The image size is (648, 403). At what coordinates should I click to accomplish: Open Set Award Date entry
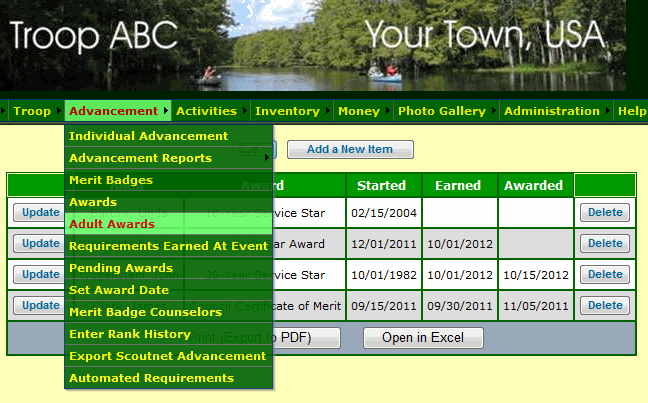click(x=169, y=290)
